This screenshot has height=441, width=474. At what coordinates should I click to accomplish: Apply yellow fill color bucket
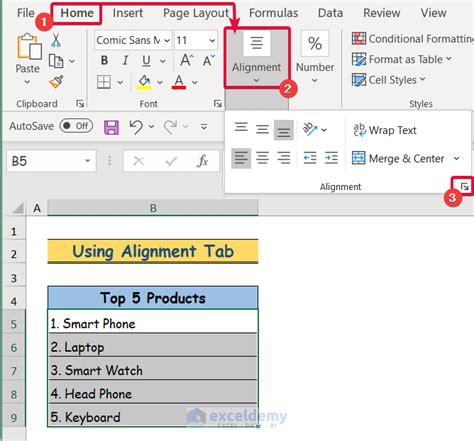pos(144,82)
